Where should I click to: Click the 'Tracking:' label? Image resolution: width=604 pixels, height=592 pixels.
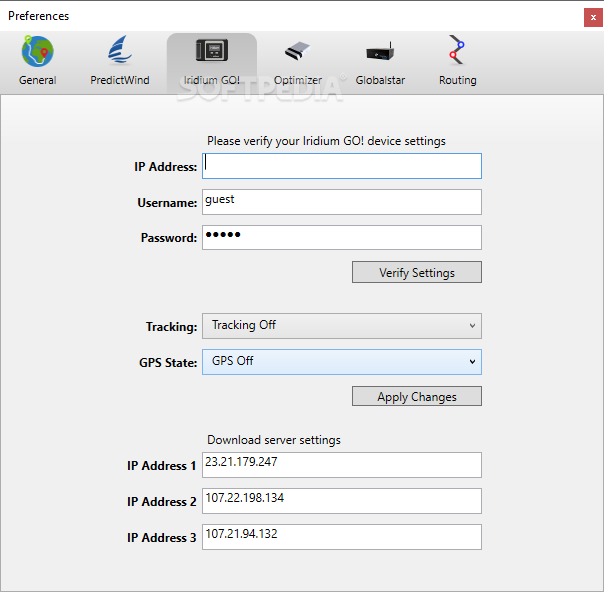(171, 327)
